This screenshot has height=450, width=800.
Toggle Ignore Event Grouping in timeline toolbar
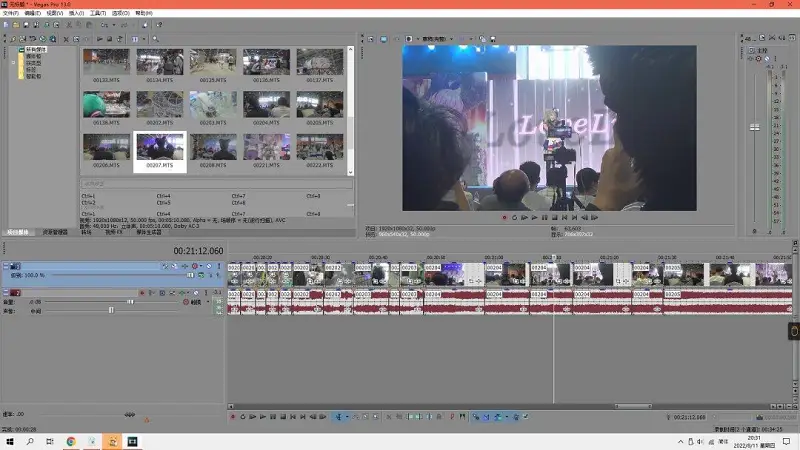(526, 417)
